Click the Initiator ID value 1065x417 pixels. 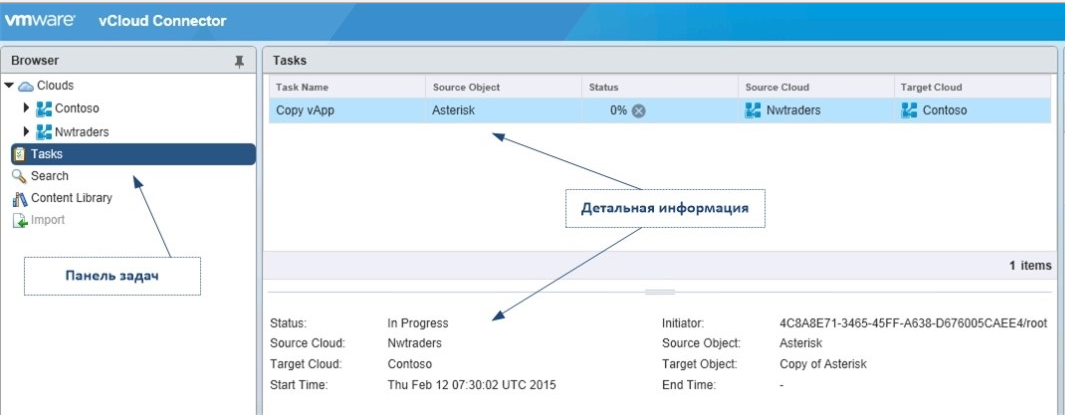coord(913,323)
